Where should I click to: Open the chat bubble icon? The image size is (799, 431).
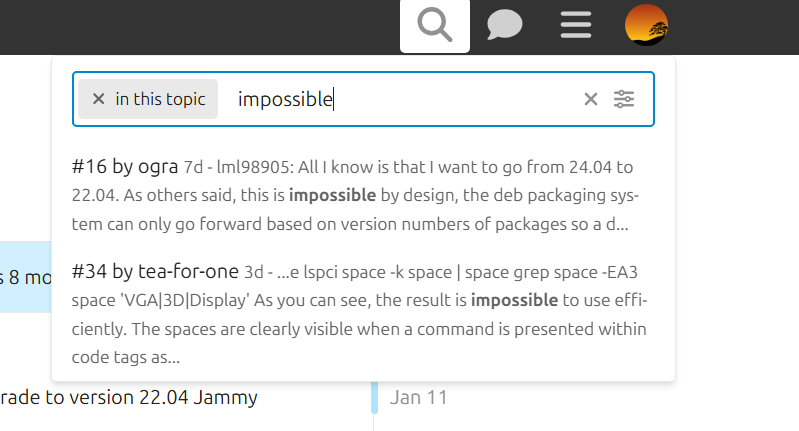click(x=505, y=24)
